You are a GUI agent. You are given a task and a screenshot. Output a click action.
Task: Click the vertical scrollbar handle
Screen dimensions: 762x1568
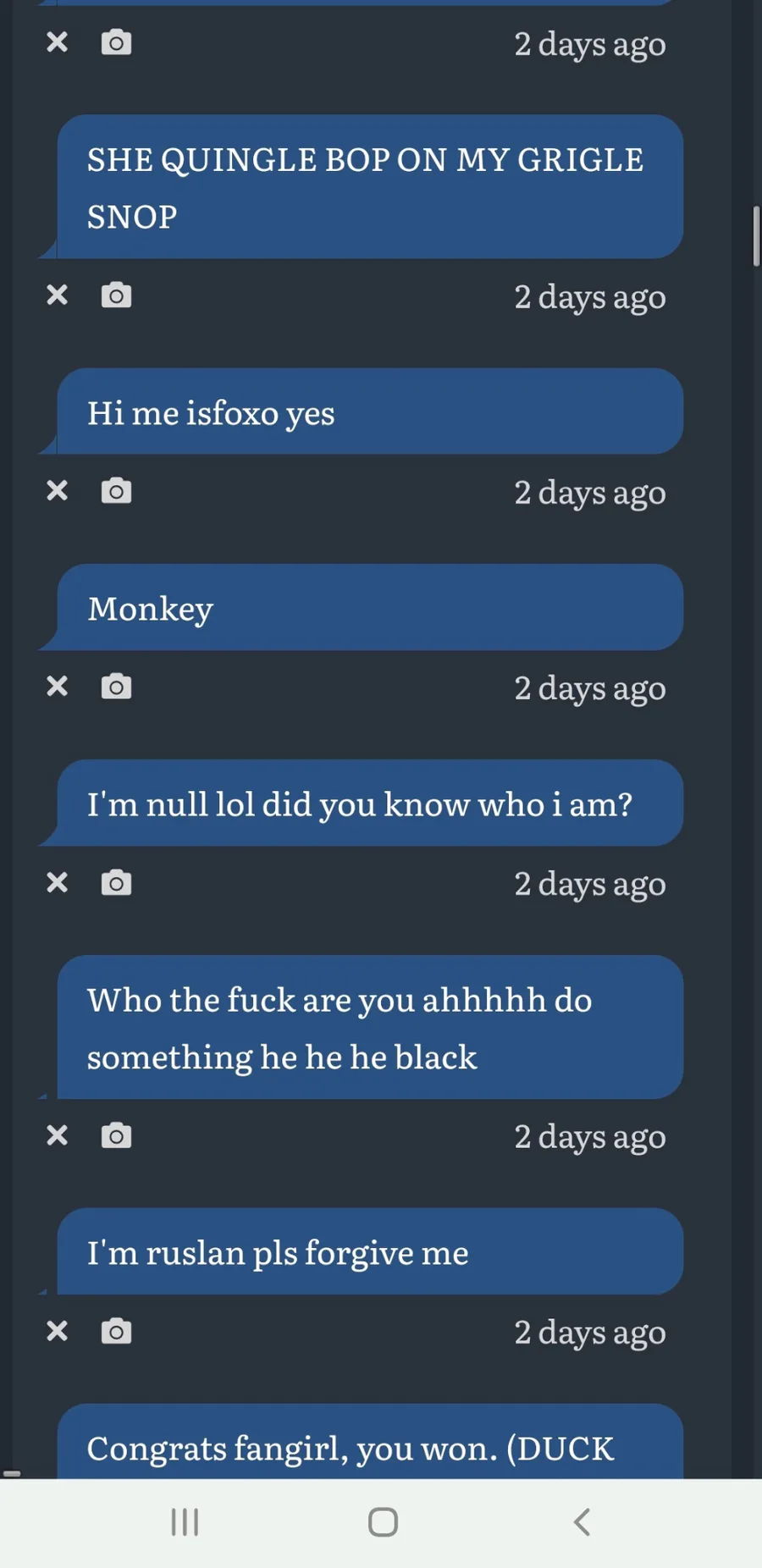tap(756, 236)
